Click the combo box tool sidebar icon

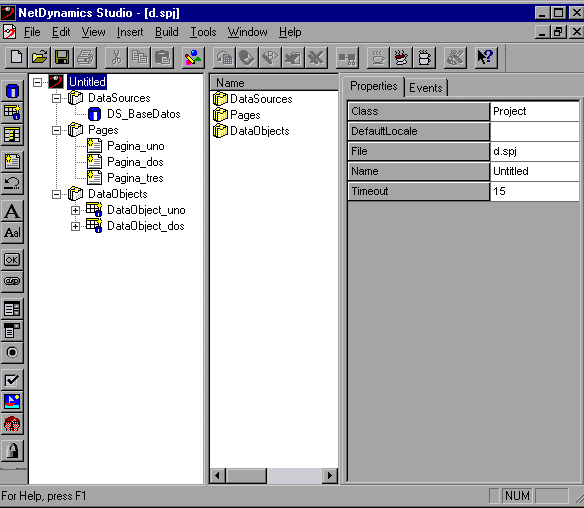coord(12,331)
